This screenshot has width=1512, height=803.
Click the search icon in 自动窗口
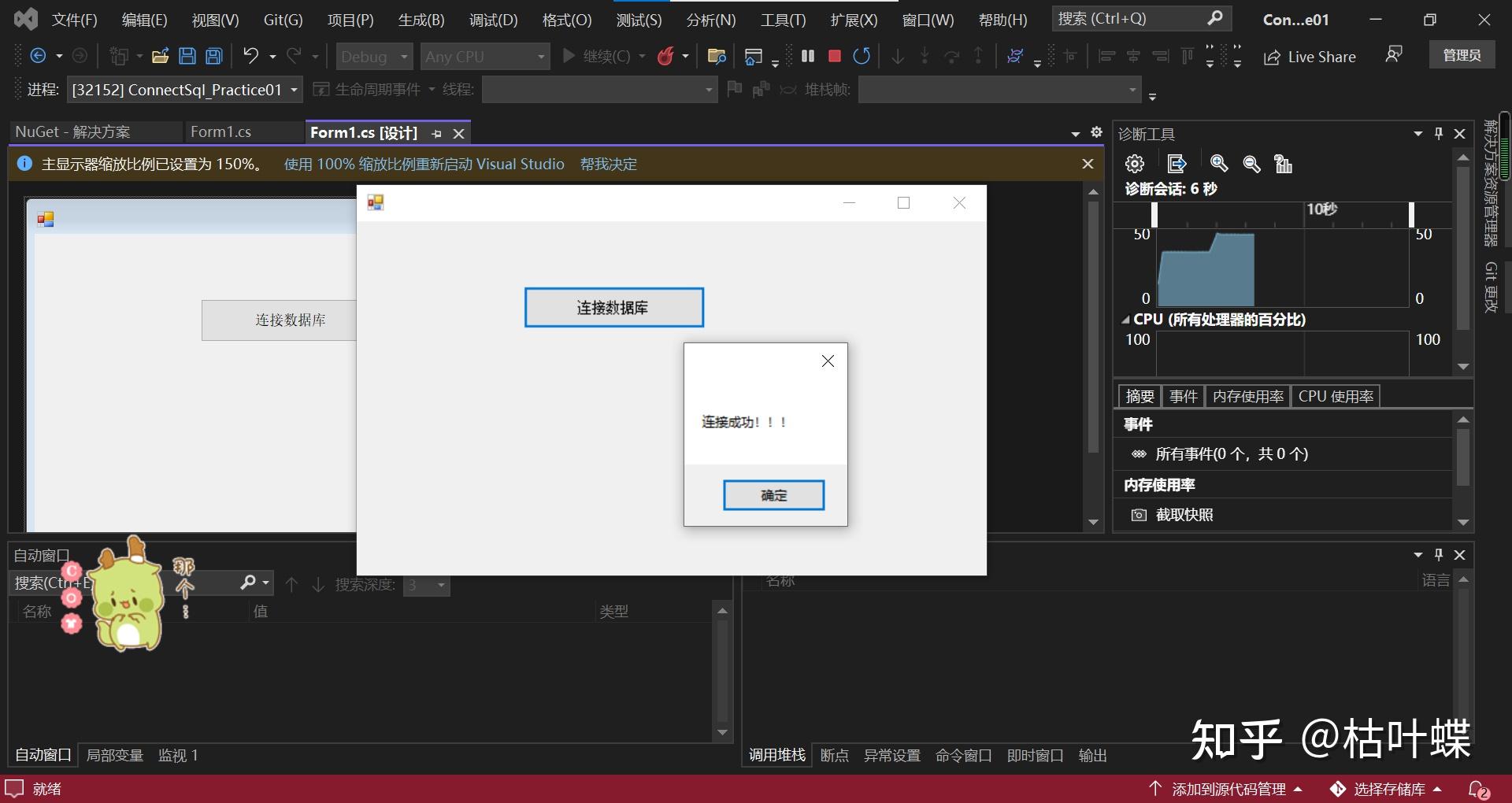[248, 583]
